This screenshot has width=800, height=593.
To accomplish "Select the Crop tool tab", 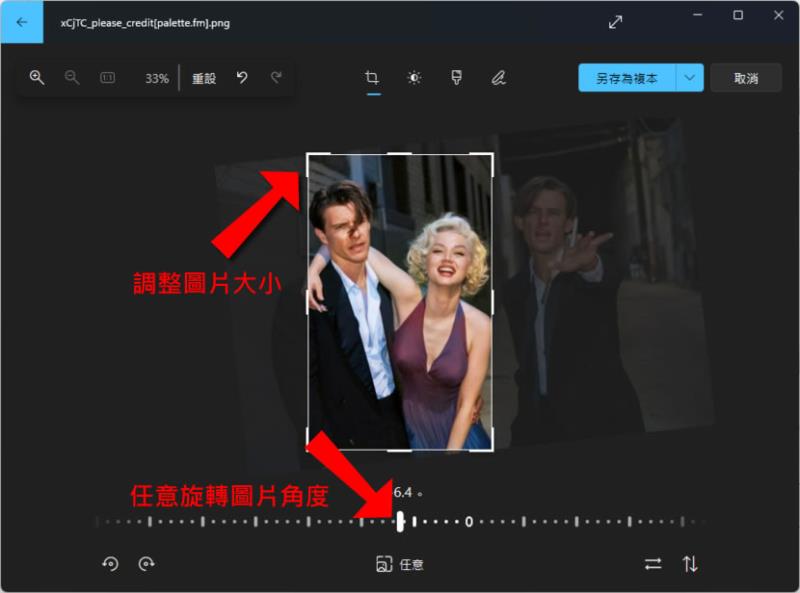I will tap(372, 78).
